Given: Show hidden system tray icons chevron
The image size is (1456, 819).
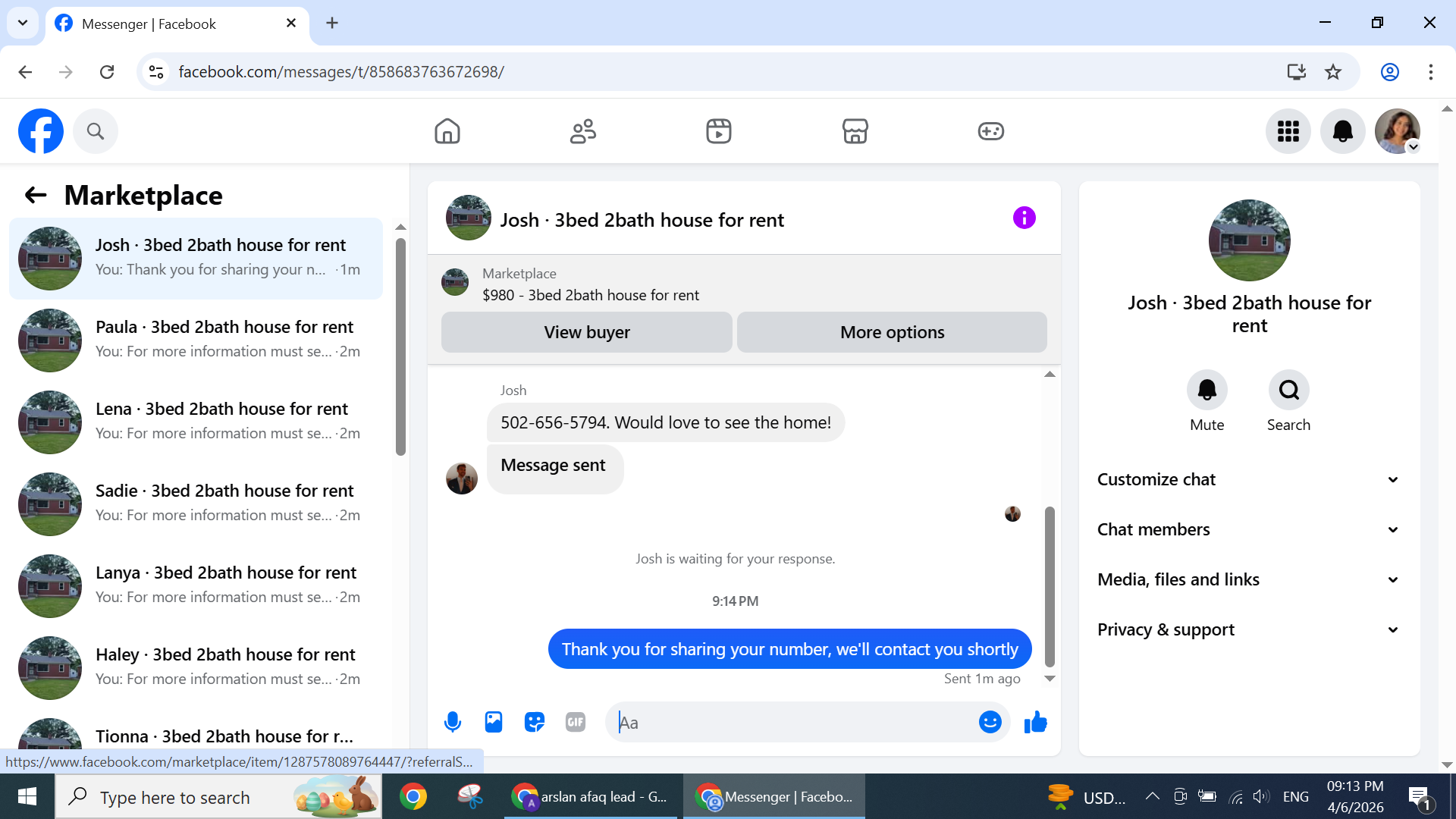Looking at the screenshot, I should pyautogui.click(x=1152, y=796).
